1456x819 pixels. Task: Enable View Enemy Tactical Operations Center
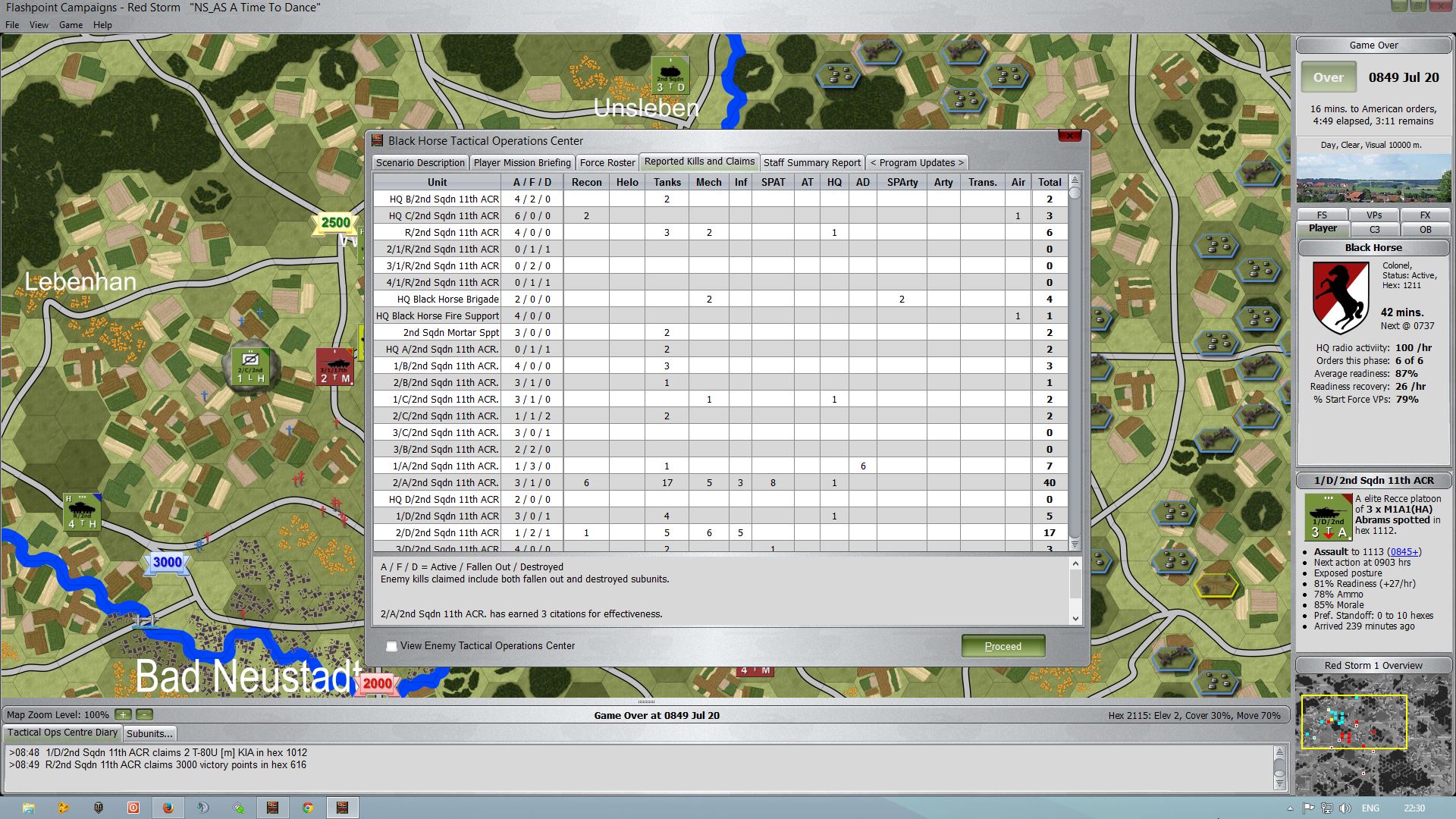tap(391, 646)
